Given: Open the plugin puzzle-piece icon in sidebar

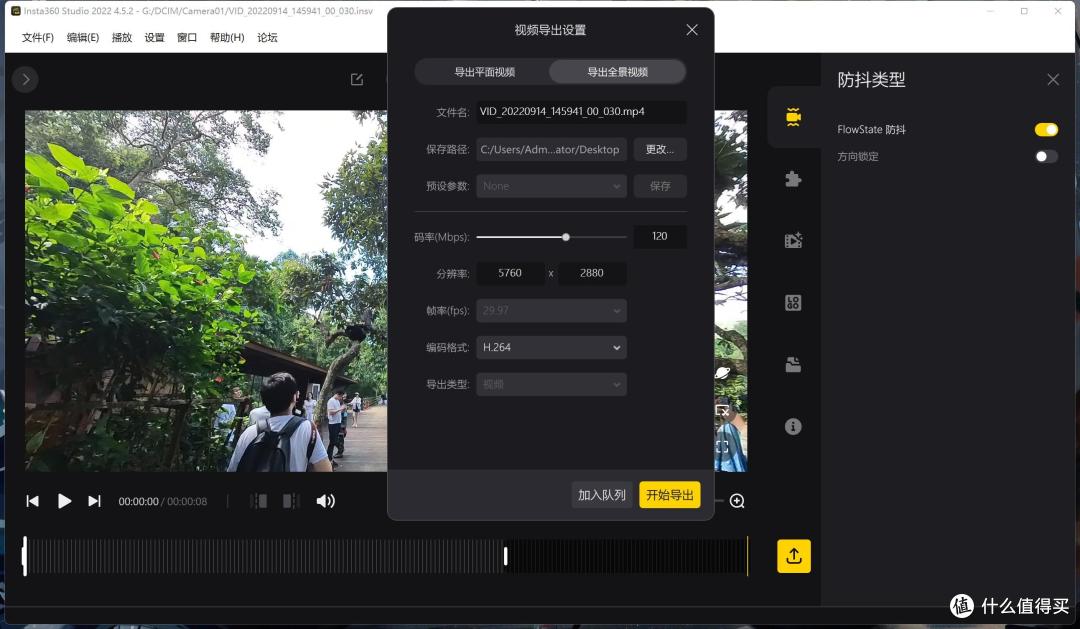Looking at the screenshot, I should pos(793,179).
